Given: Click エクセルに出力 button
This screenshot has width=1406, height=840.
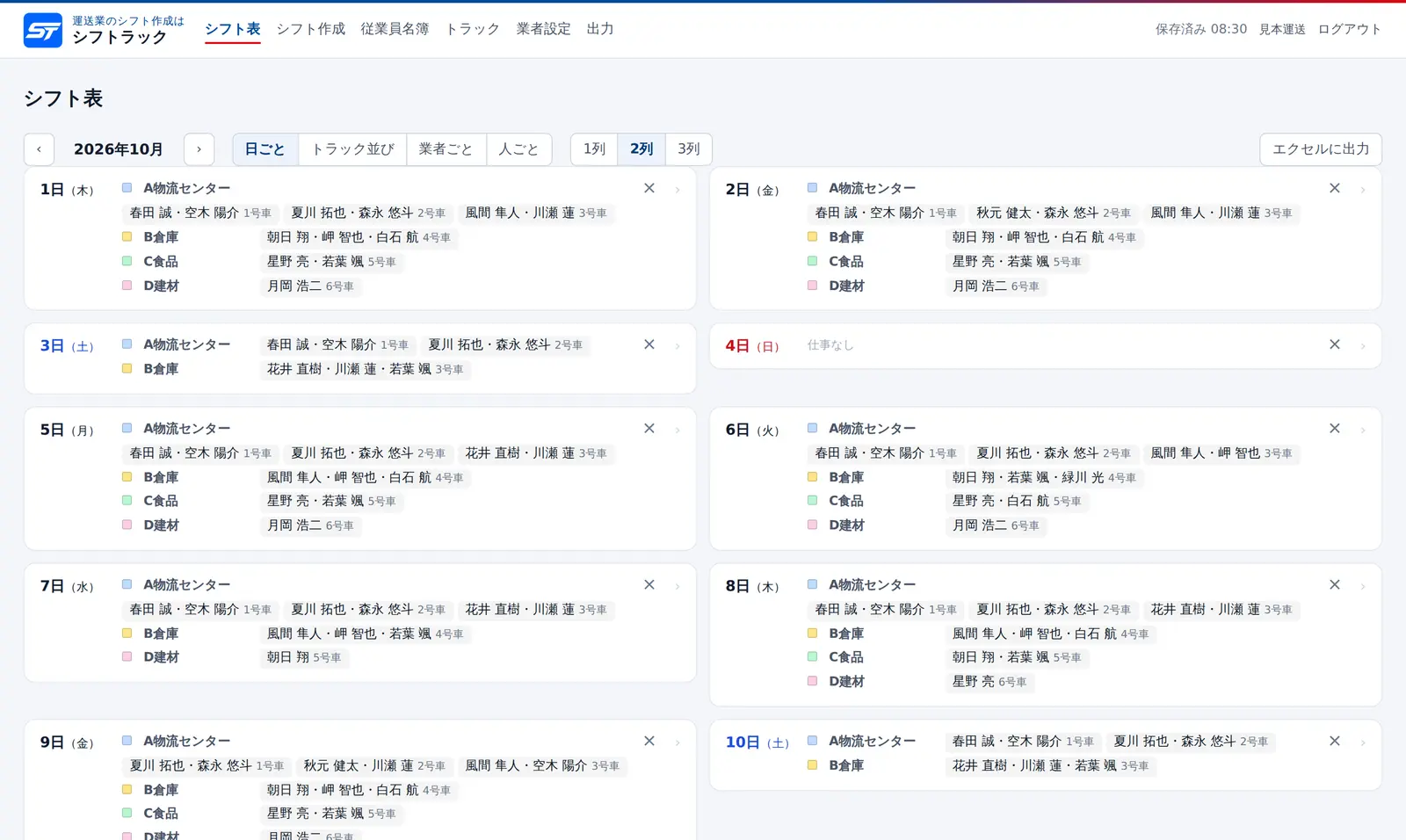Looking at the screenshot, I should (x=1321, y=149).
